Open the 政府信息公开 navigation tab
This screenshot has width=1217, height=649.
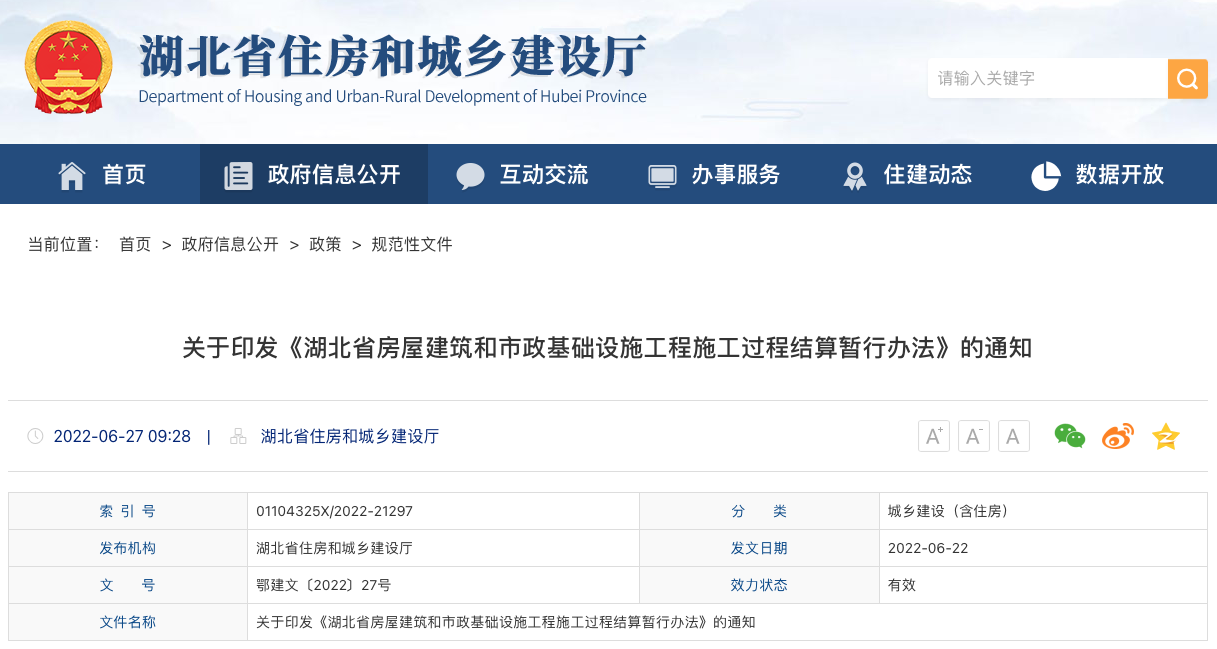pyautogui.click(x=313, y=175)
